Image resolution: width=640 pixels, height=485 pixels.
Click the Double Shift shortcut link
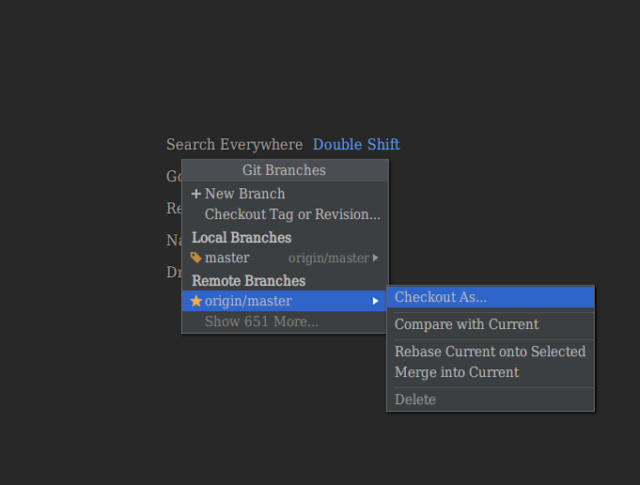click(356, 145)
